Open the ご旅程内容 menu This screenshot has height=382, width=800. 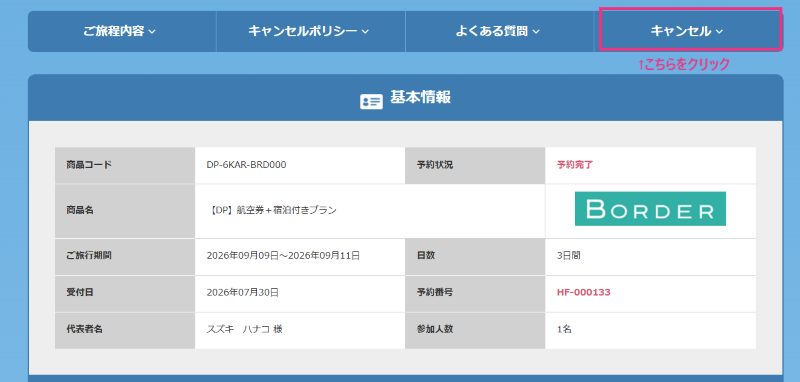tap(122, 31)
